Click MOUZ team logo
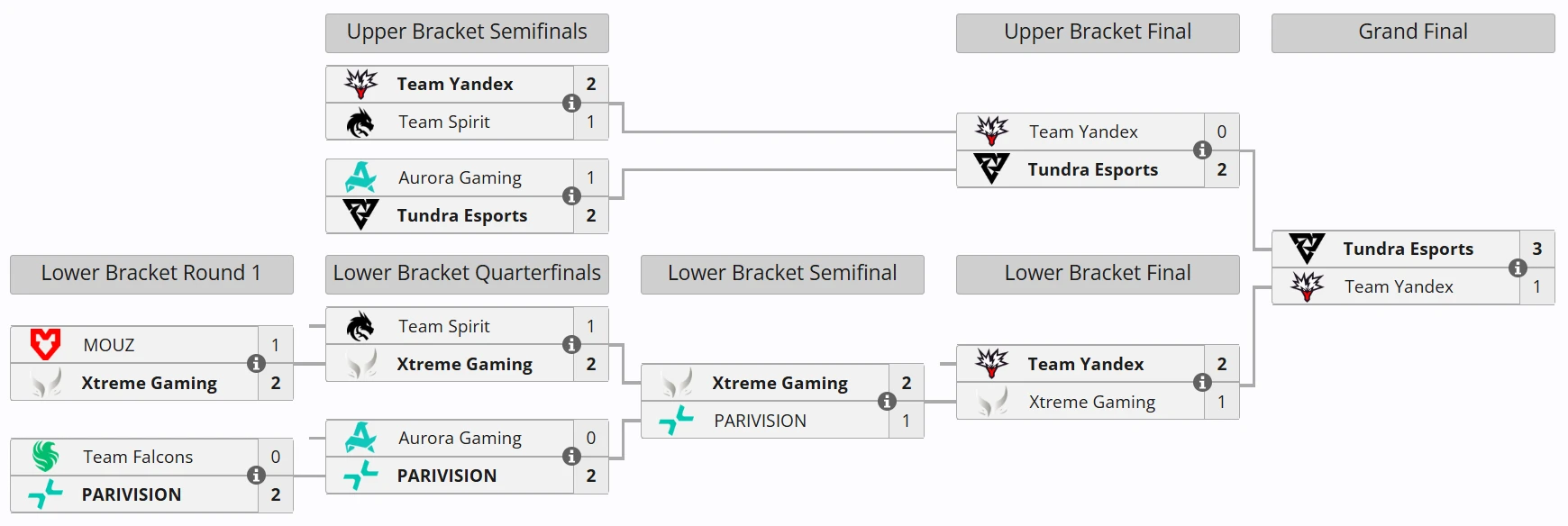 [x=45, y=344]
